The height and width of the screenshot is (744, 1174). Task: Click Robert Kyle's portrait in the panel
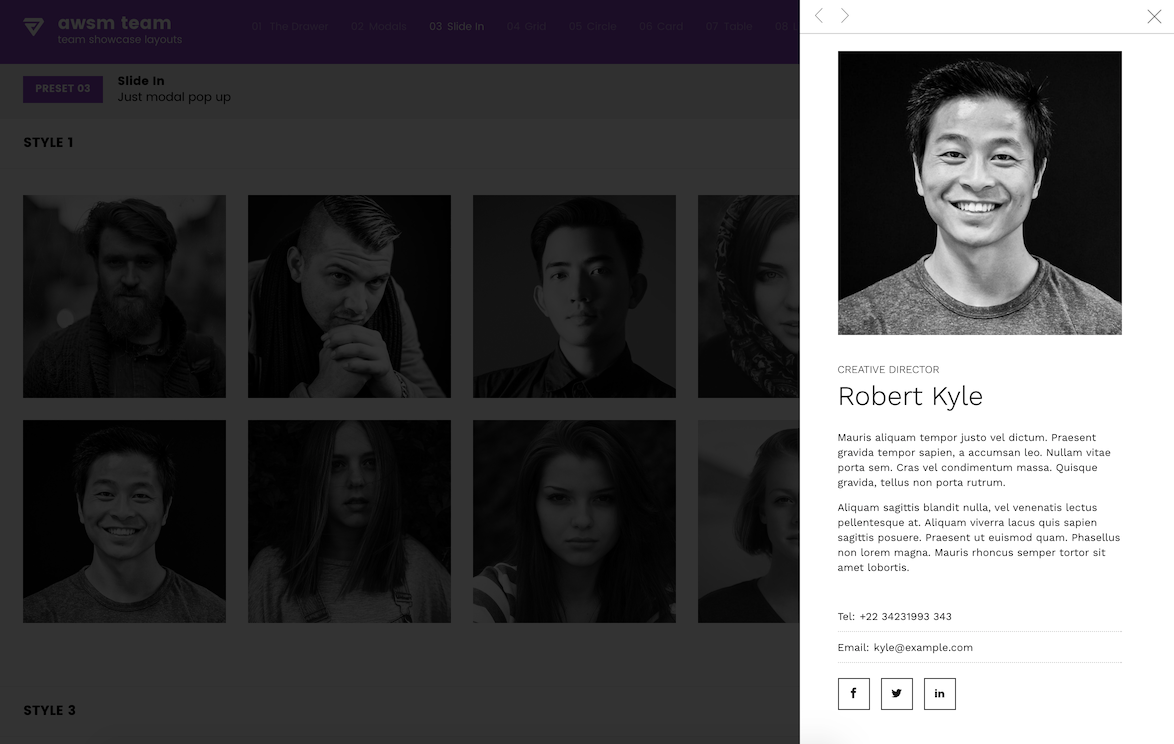(x=980, y=192)
